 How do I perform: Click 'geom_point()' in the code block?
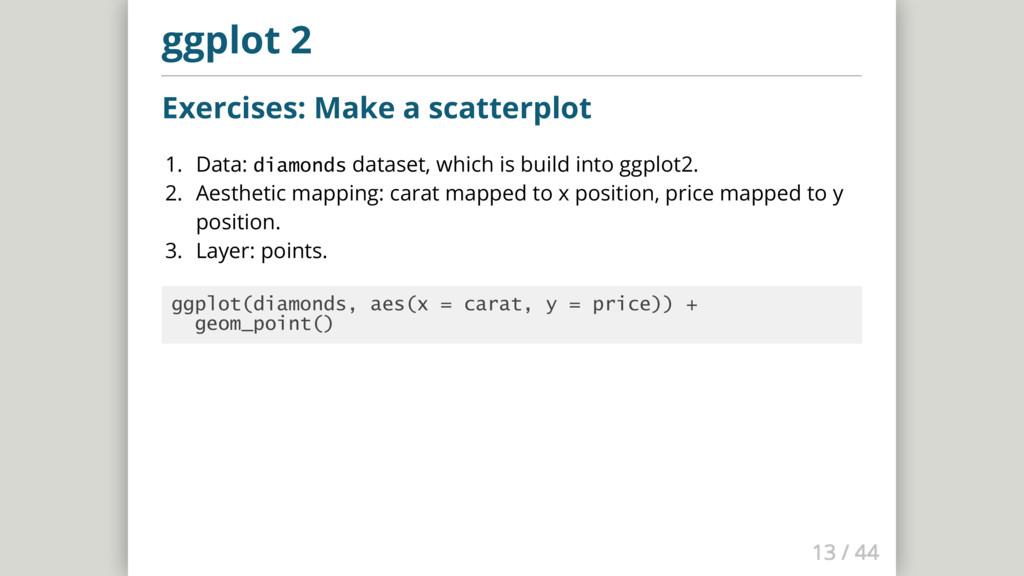coord(264,324)
